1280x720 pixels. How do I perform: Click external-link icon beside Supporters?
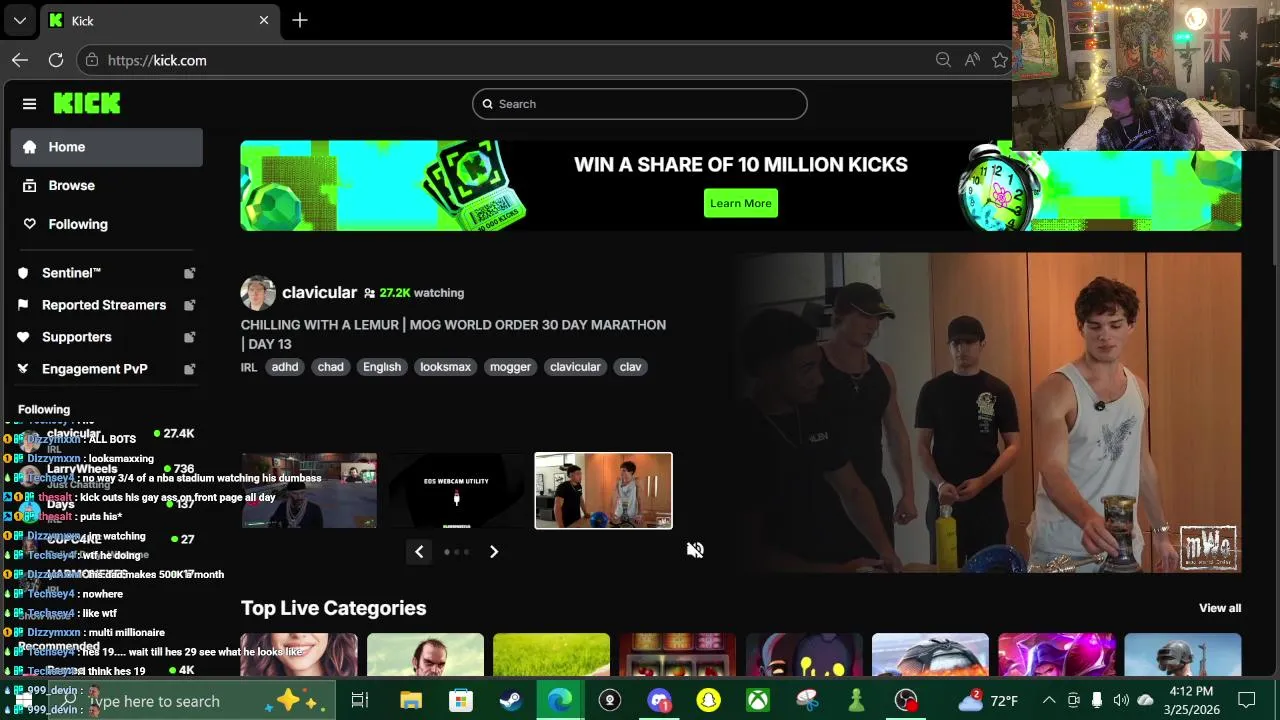pyautogui.click(x=189, y=337)
